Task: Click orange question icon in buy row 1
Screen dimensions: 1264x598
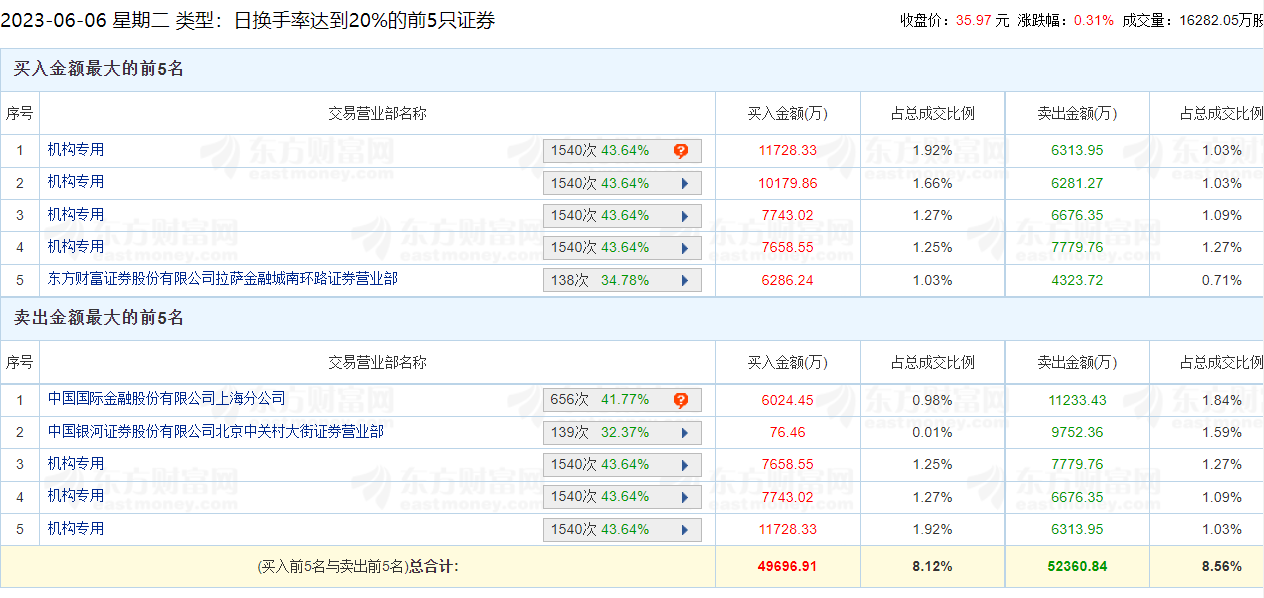Action: tap(681, 151)
